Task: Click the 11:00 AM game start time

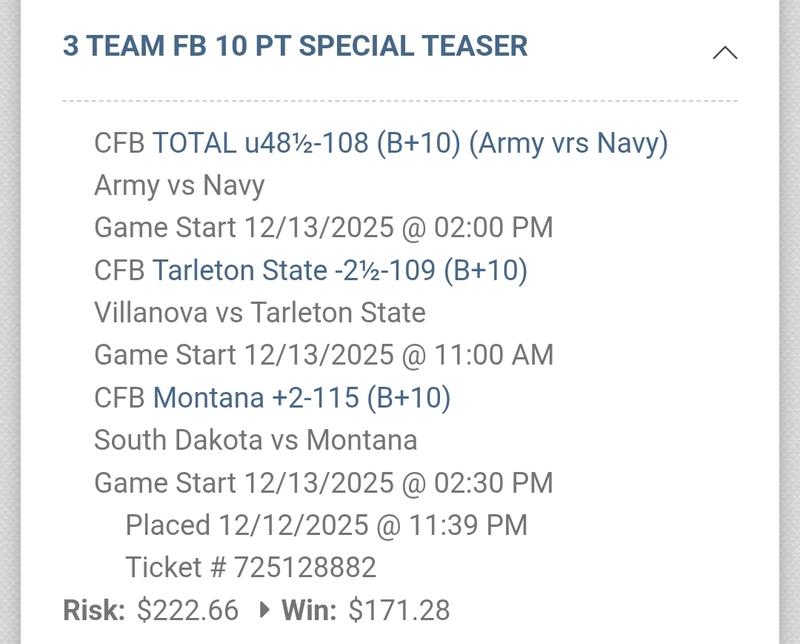Action: point(497,355)
